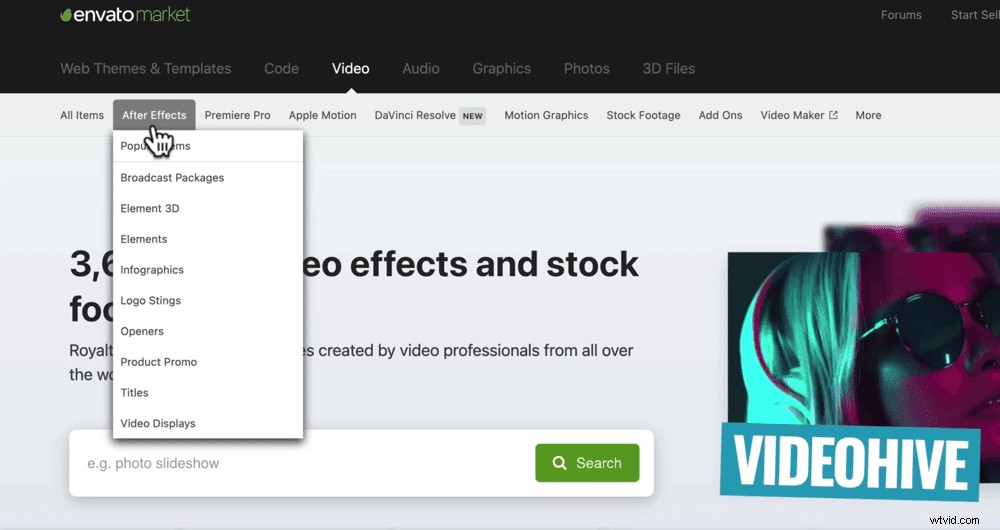The width and height of the screenshot is (1000, 530).
Task: Switch to the Audio category
Action: coord(420,68)
